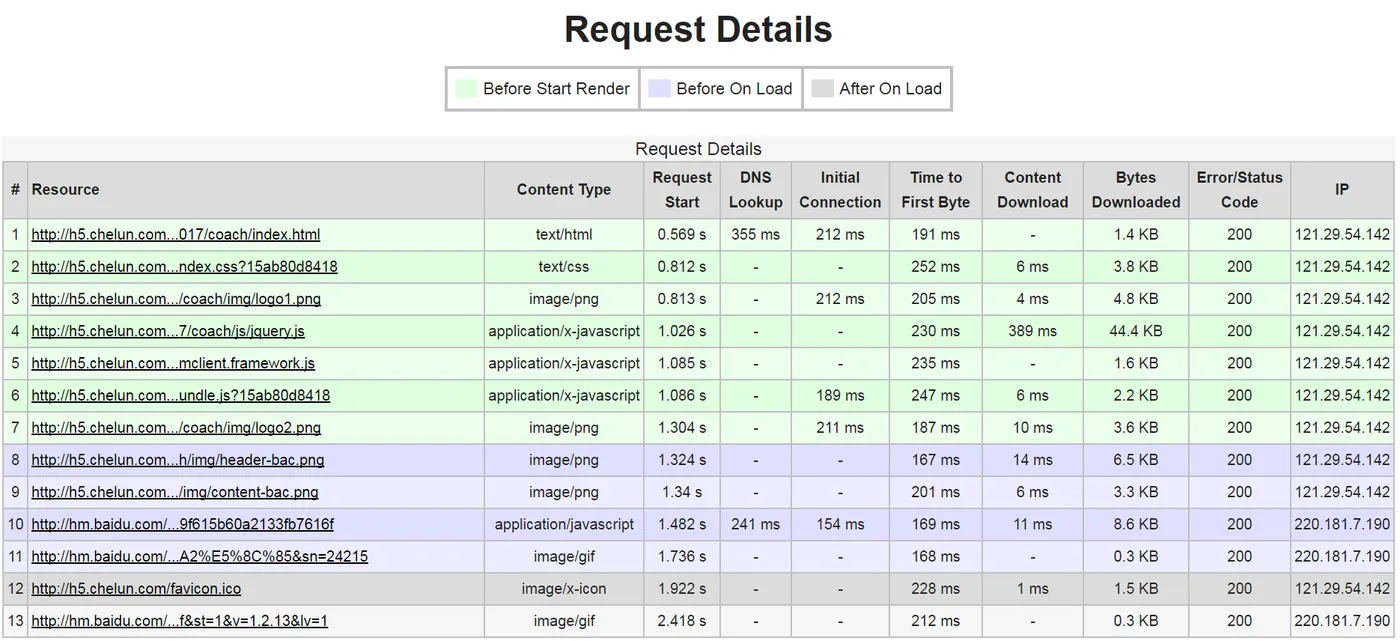Click the Time to First Byte header
The image size is (1400, 641).
pos(935,190)
